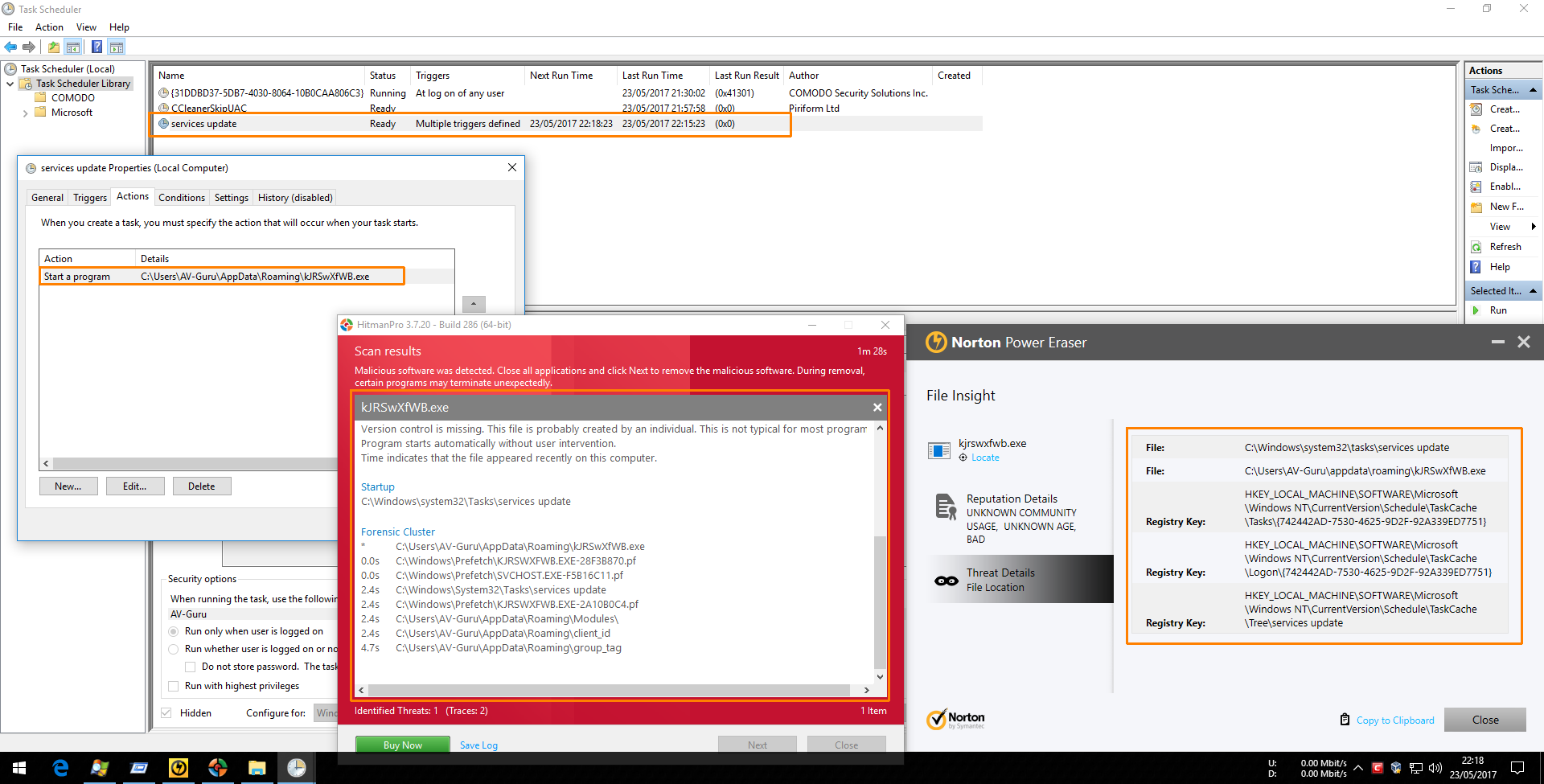Expand the View submenu arrow in Actions
Screen dimensions: 1544x784
click(x=1534, y=227)
